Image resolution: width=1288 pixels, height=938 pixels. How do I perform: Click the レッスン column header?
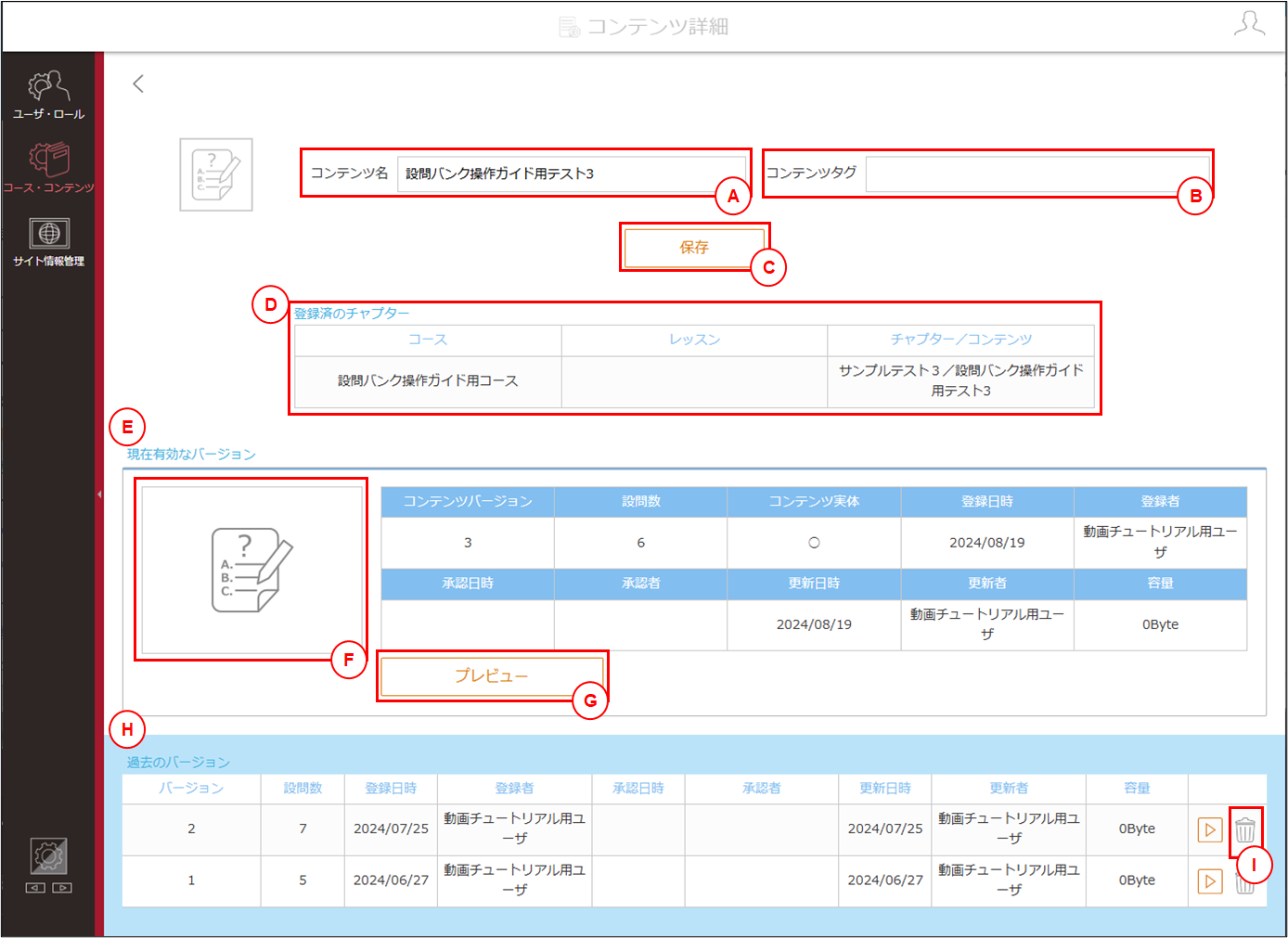(x=694, y=341)
